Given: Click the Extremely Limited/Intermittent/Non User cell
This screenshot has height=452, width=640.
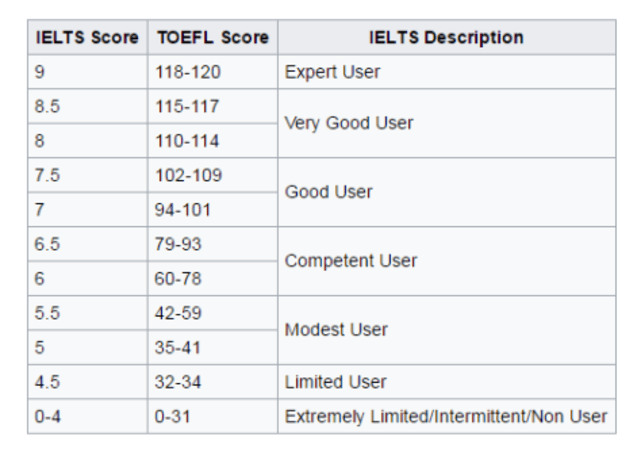Looking at the screenshot, I should click(x=446, y=416).
